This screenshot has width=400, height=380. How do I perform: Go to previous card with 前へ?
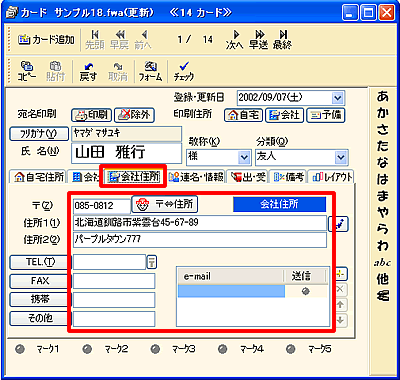click(x=143, y=40)
